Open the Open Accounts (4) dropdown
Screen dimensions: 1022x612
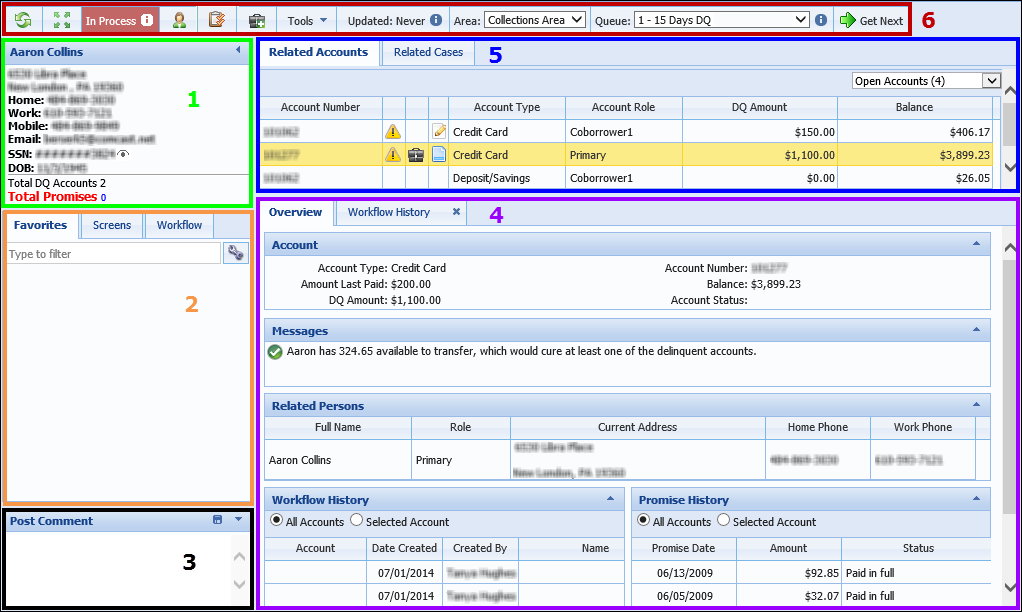click(926, 81)
